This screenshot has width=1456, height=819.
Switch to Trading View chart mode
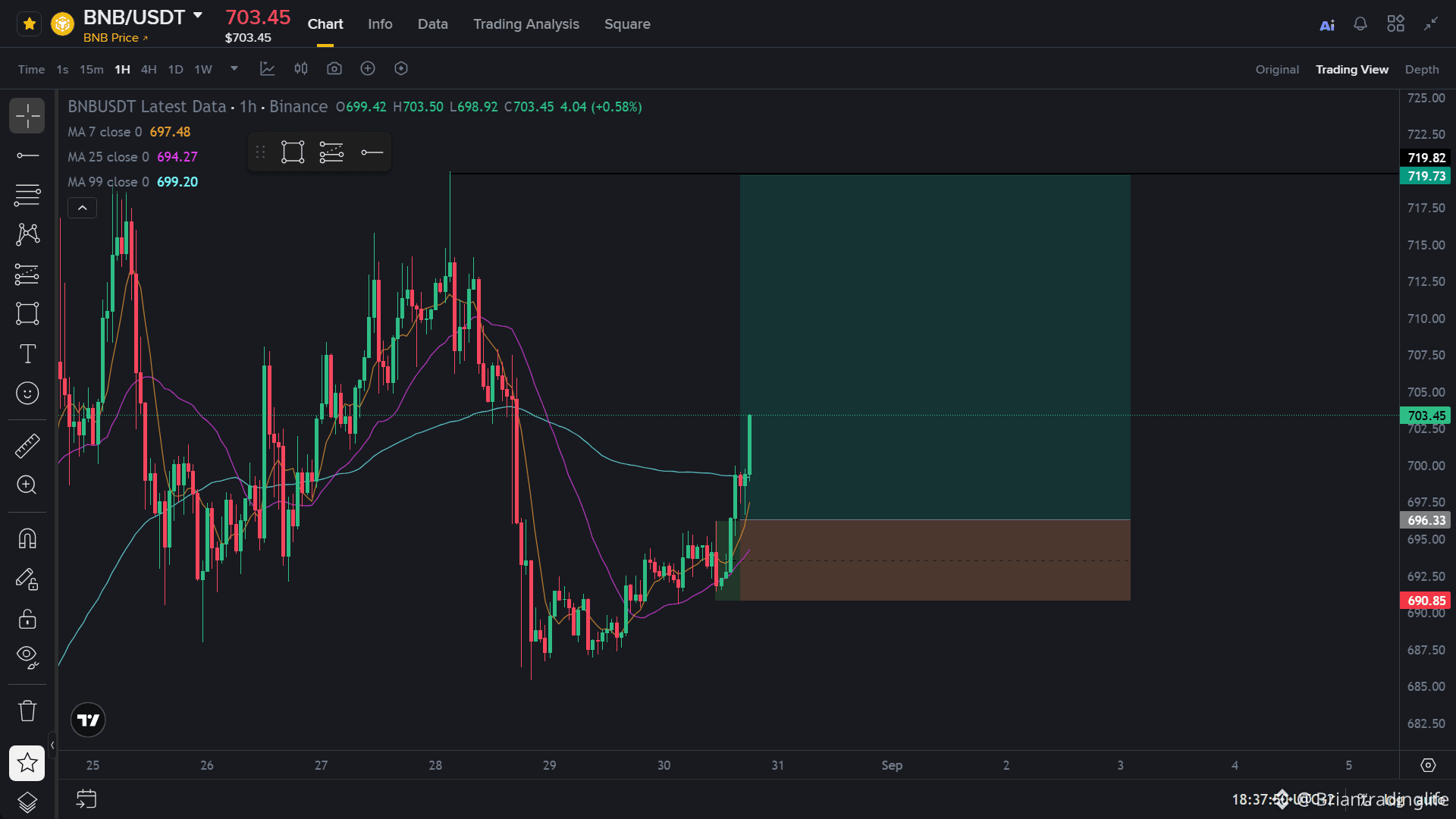tap(1352, 70)
